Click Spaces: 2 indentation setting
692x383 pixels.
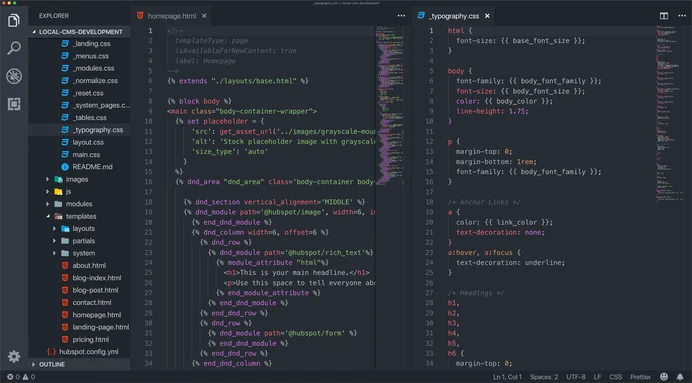click(544, 377)
